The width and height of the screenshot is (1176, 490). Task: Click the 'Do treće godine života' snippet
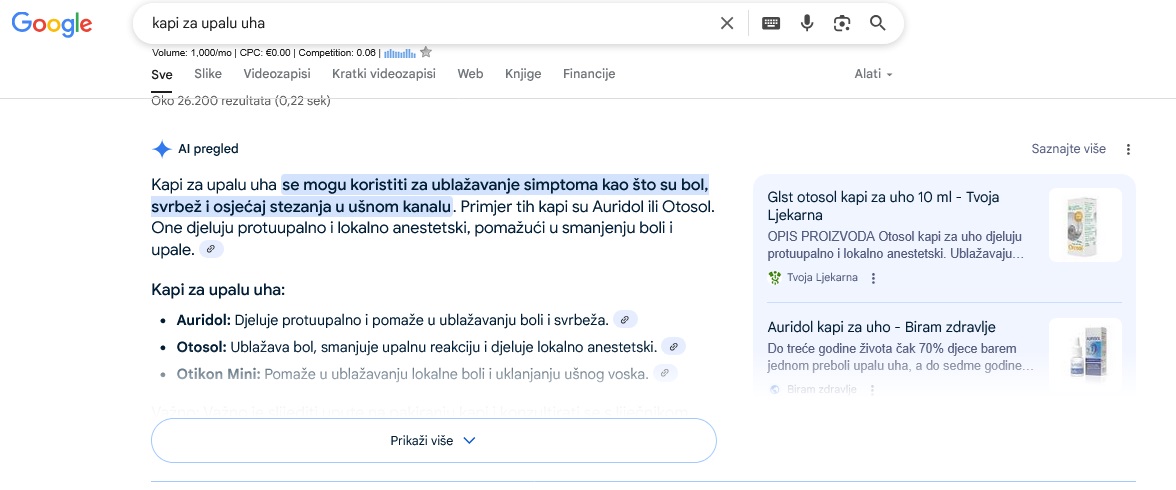(x=901, y=357)
